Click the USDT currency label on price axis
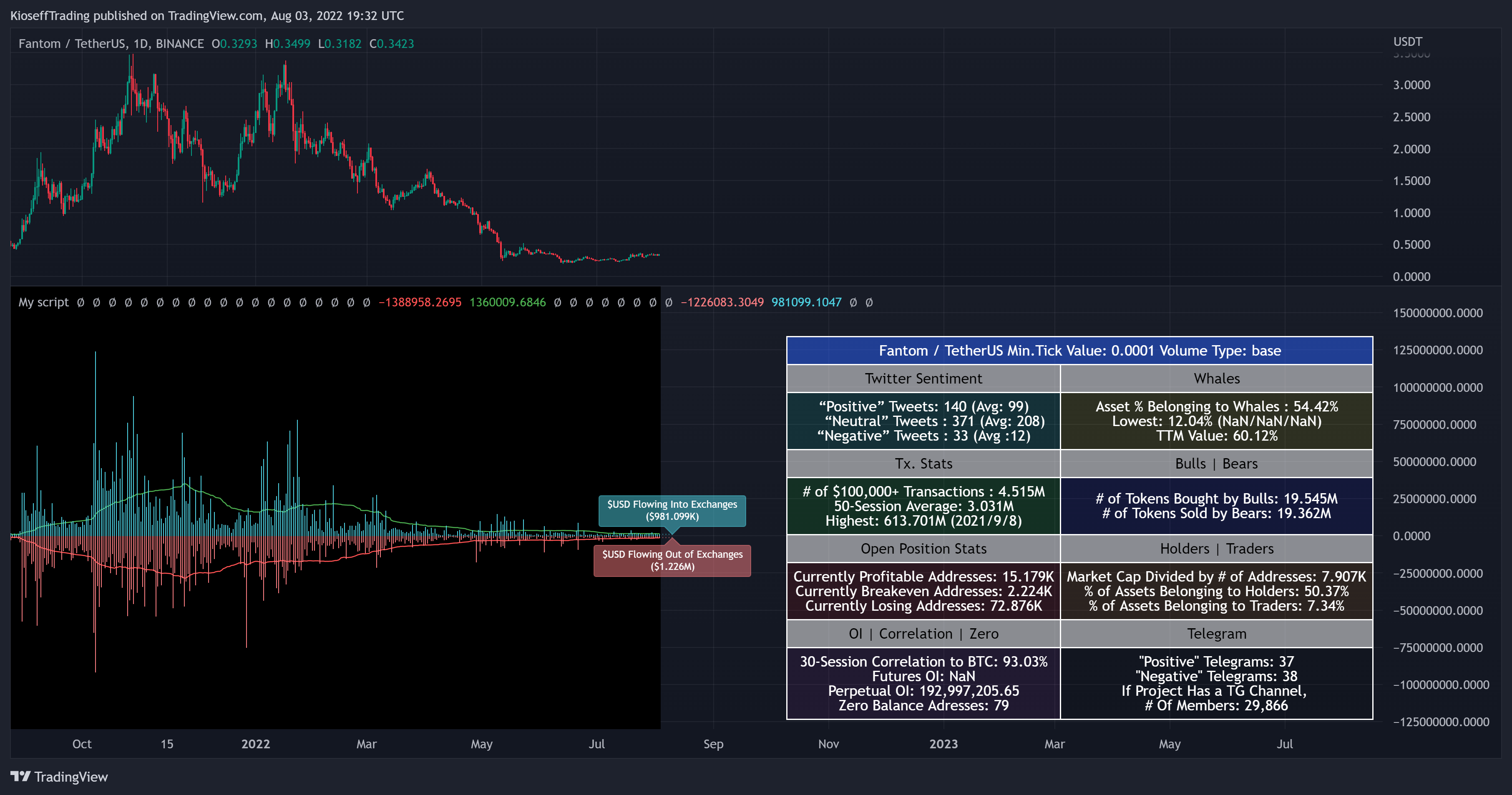1512x795 pixels. coord(1408,42)
